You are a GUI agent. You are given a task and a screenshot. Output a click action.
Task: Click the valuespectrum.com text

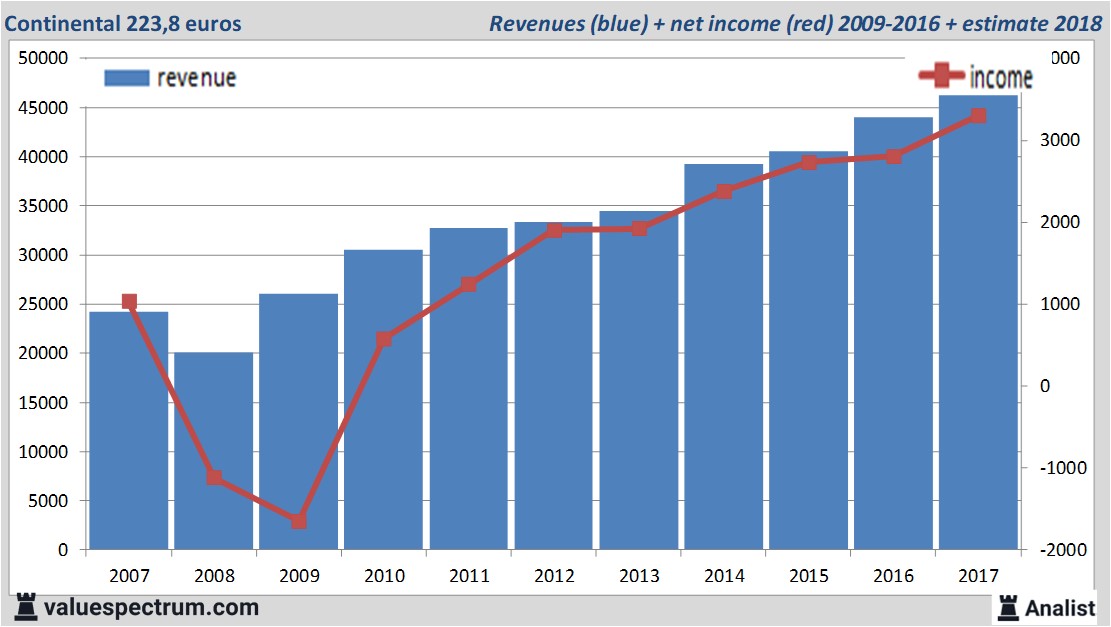[x=152, y=608]
